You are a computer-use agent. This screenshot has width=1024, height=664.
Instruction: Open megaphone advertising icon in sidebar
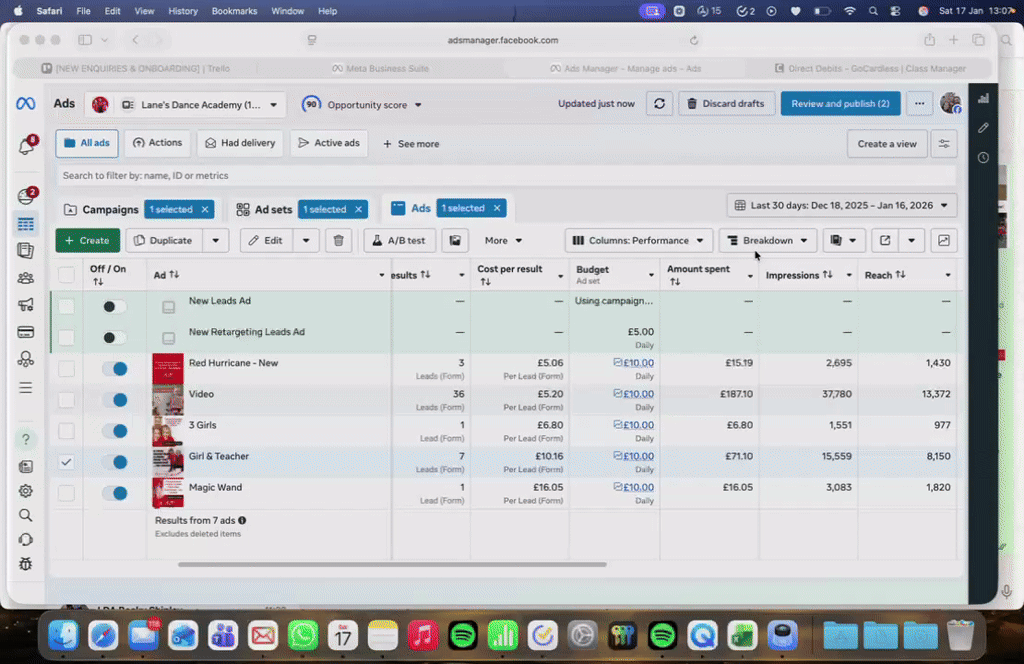click(25, 305)
